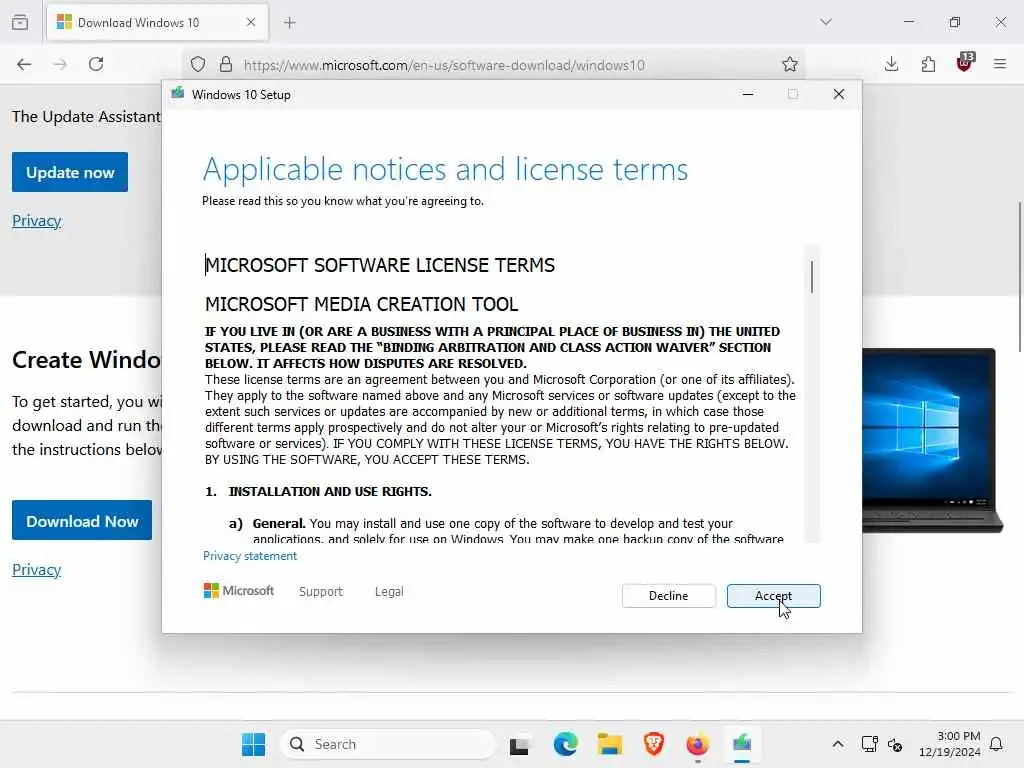This screenshot has height=768, width=1024.
Task: Click the site security padlock icon
Action: pyautogui.click(x=225, y=64)
